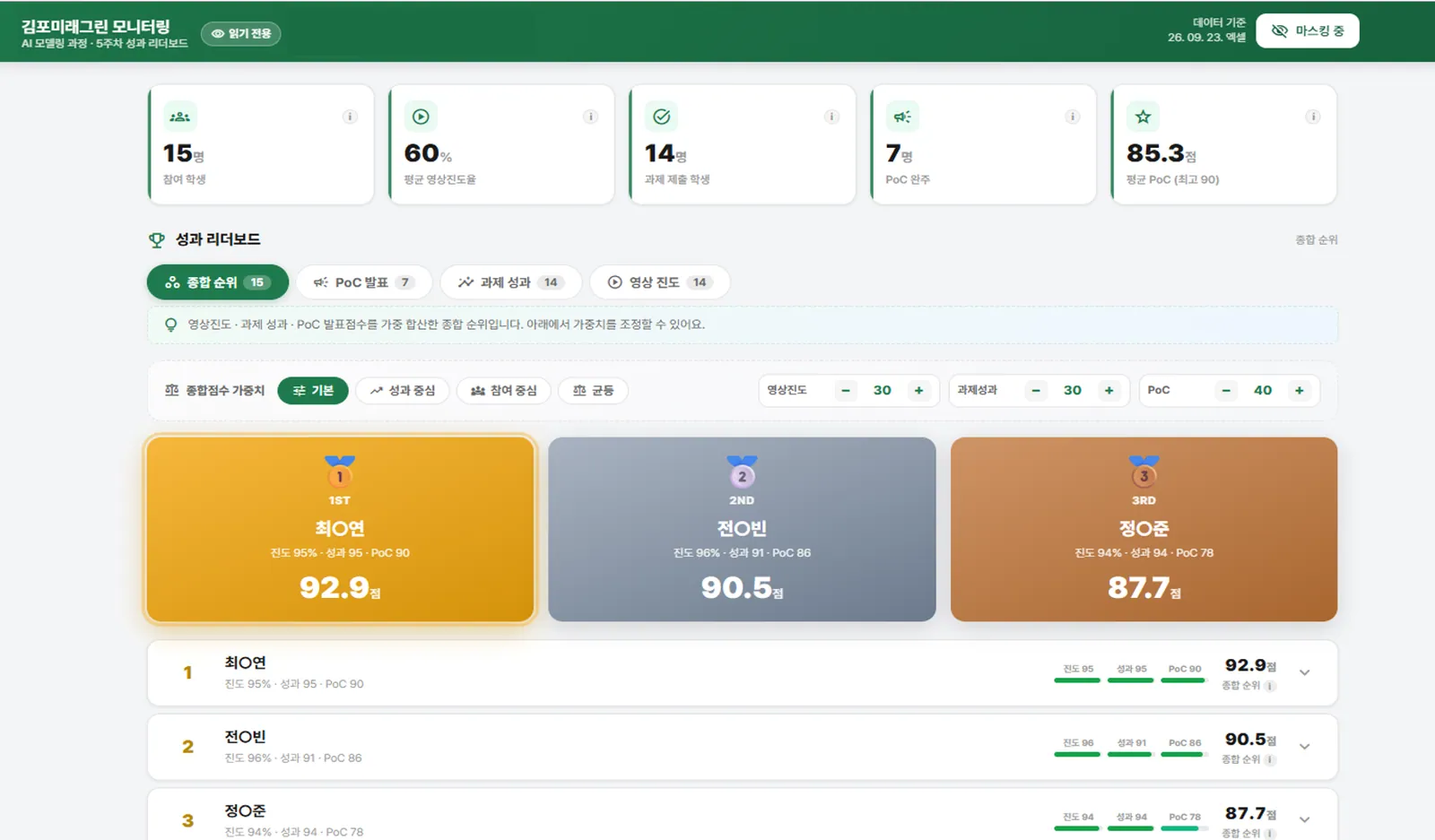
Task: Click the 92.9점 score in 최O연 row
Action: (x=1250, y=665)
